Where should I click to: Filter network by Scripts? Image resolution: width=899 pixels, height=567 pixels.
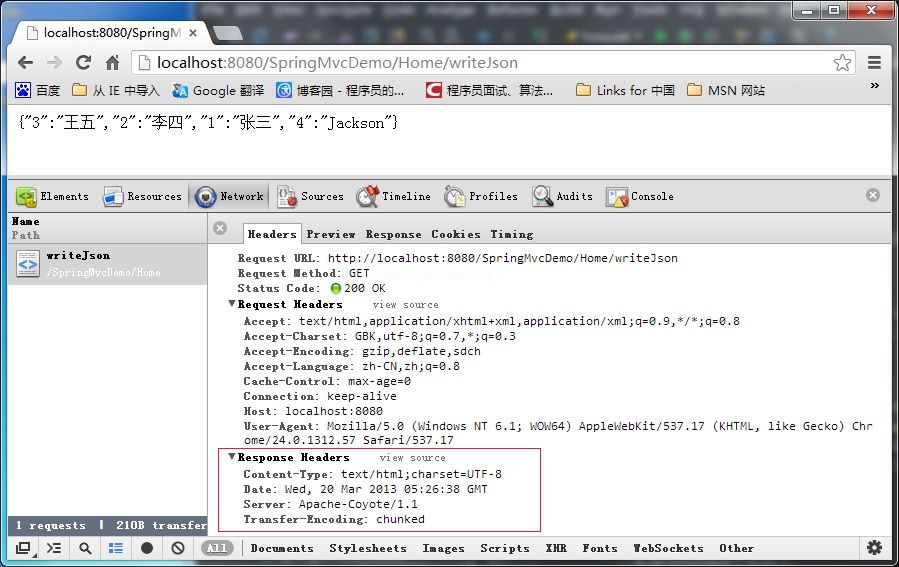pyautogui.click(x=505, y=548)
